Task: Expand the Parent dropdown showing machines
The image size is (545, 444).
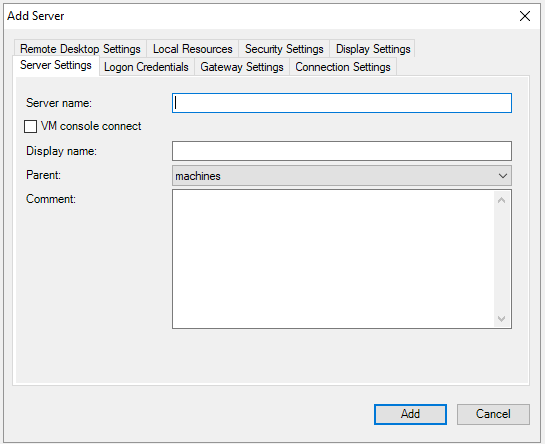Action: click(x=342, y=176)
